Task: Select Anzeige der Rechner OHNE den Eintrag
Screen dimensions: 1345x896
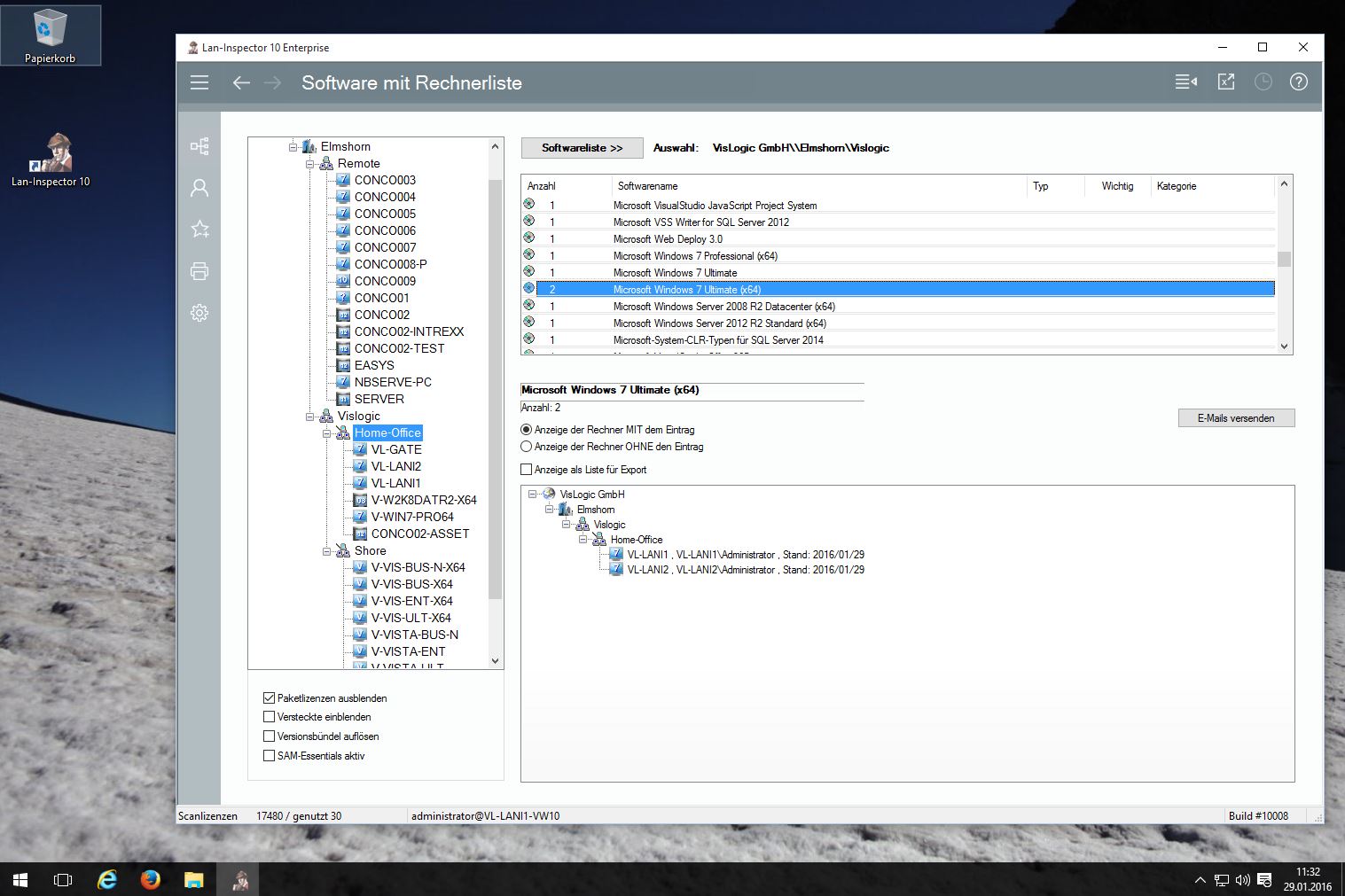Action: coord(527,447)
